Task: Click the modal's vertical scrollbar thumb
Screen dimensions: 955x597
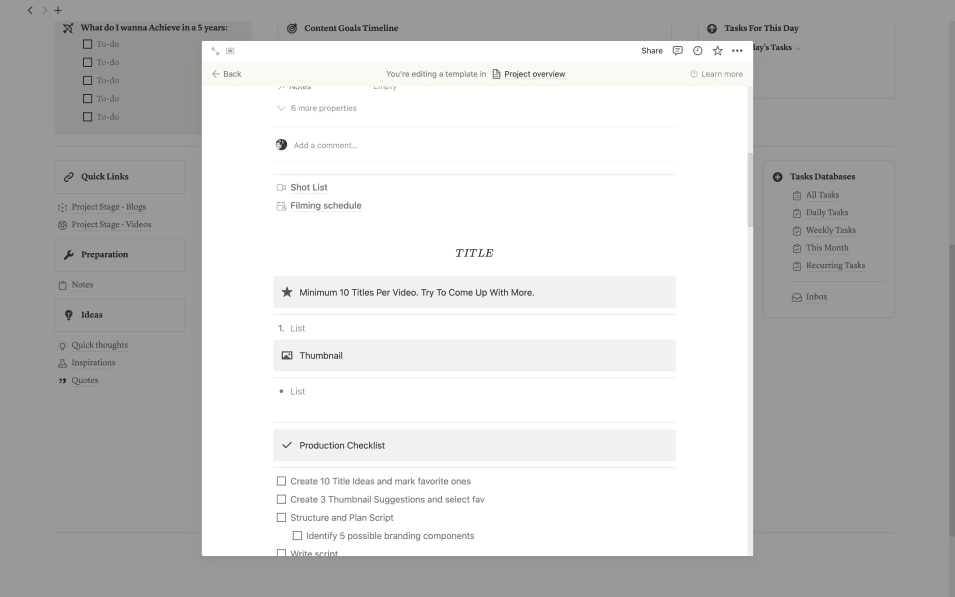Action: coord(750,190)
